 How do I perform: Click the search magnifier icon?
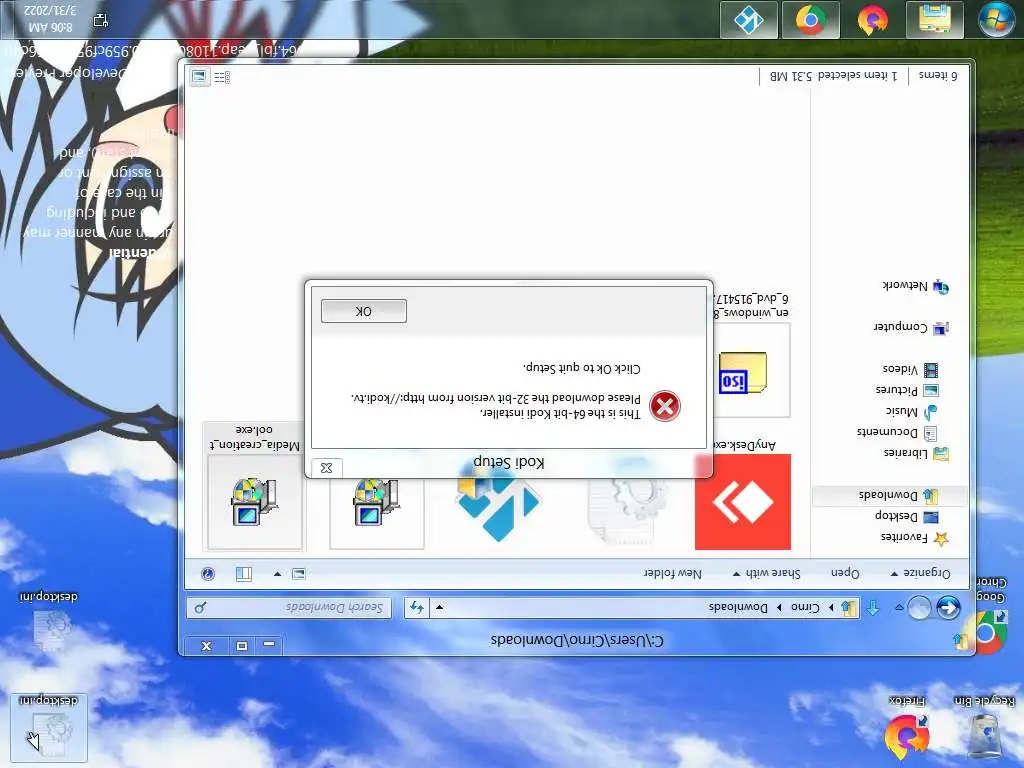[x=200, y=607]
